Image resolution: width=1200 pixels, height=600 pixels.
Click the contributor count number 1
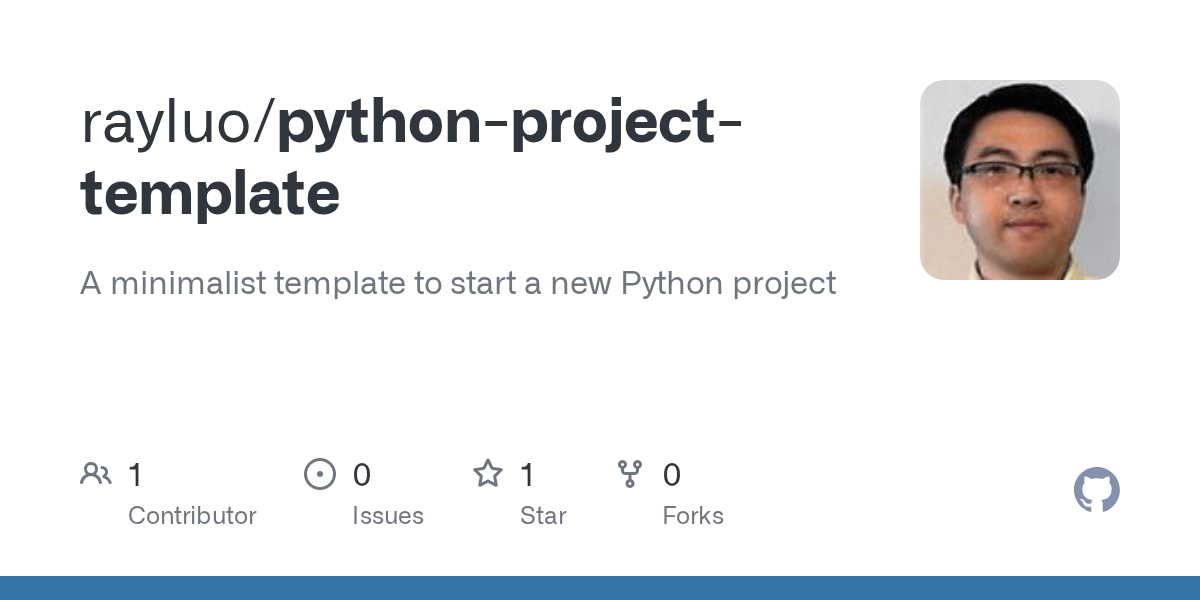click(x=136, y=475)
